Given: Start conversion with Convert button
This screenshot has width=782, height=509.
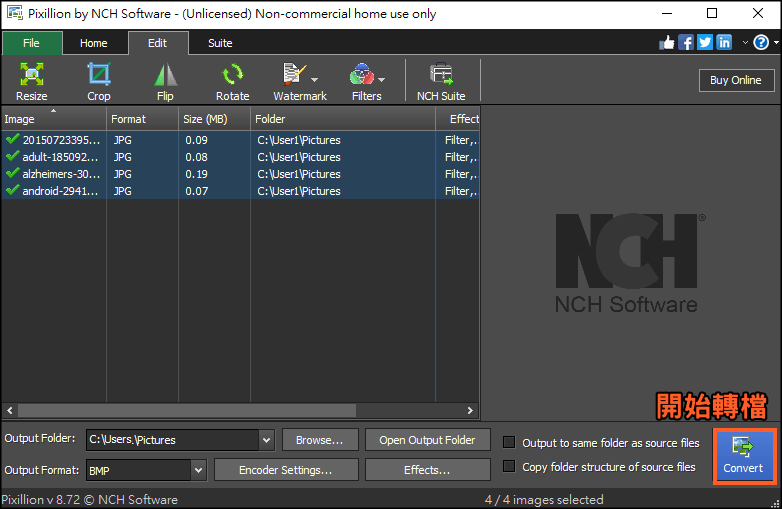Looking at the screenshot, I should point(744,456).
